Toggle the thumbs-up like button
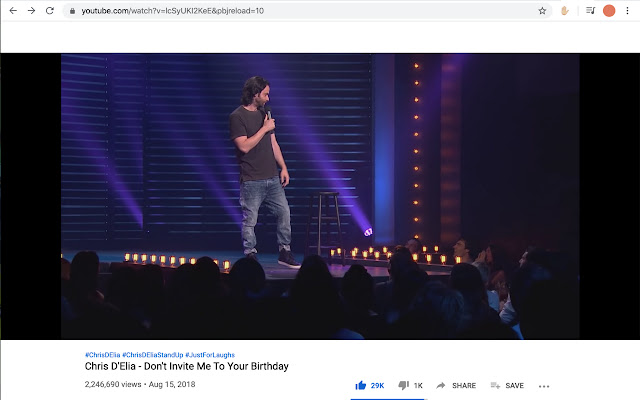Image resolution: width=640 pixels, height=400 pixels. tap(362, 385)
